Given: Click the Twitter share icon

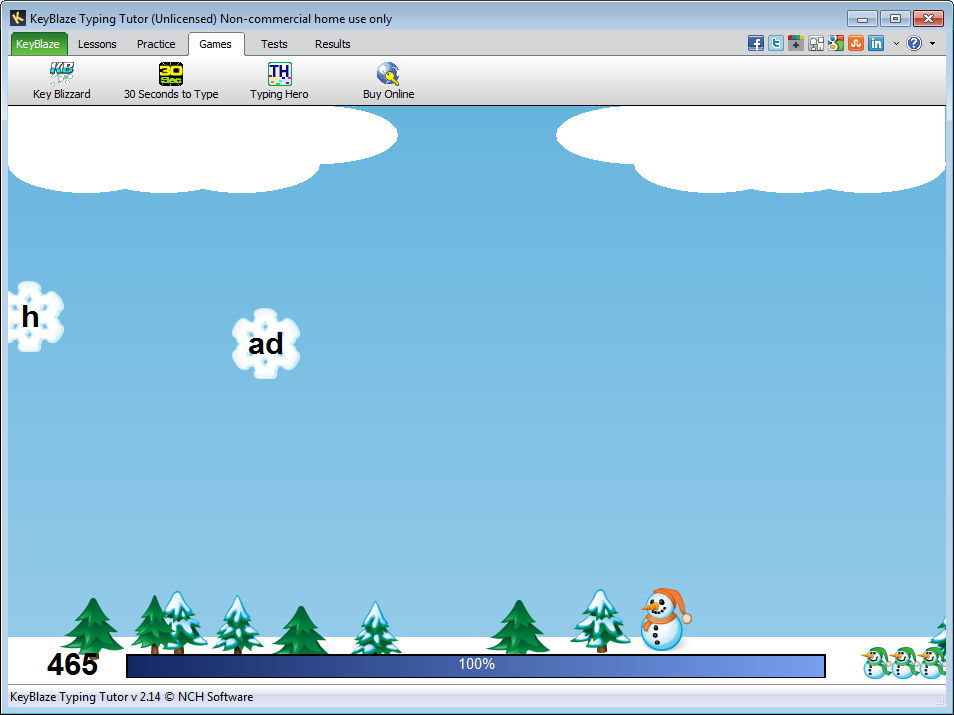Looking at the screenshot, I should (x=776, y=43).
